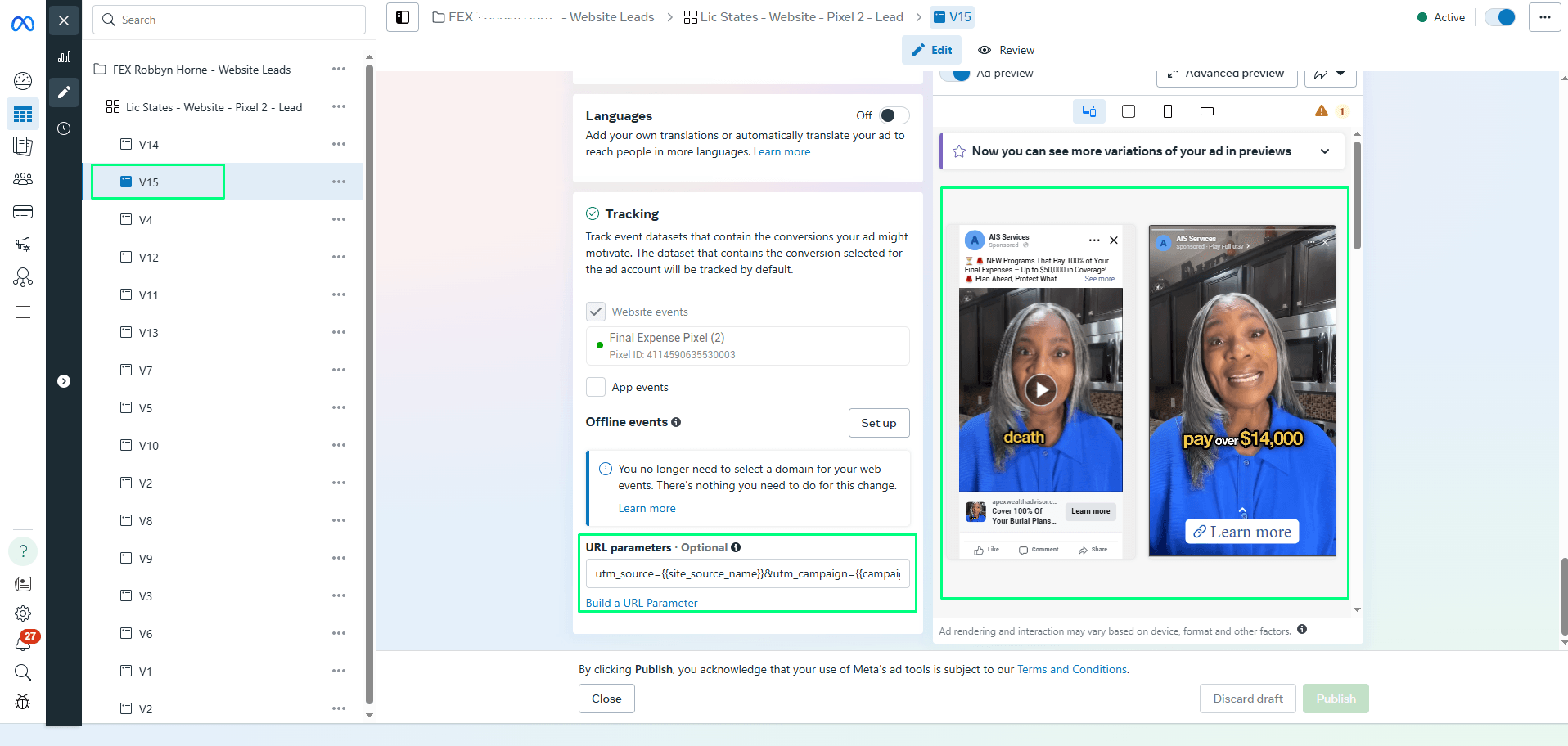Click the warning triangle icon in preview
Viewport: 1568px width, 746px height.
[x=1321, y=111]
